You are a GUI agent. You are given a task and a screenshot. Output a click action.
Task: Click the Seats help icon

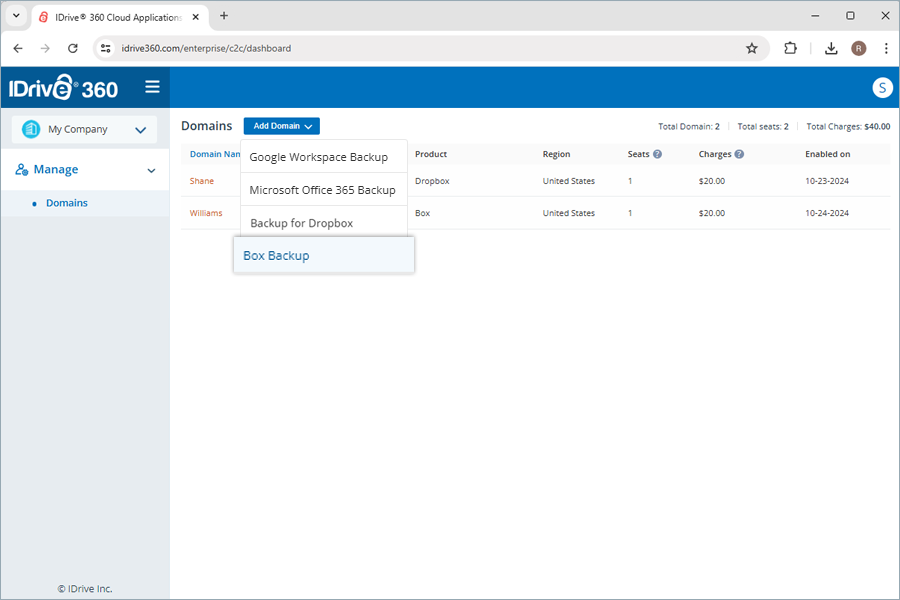660,154
